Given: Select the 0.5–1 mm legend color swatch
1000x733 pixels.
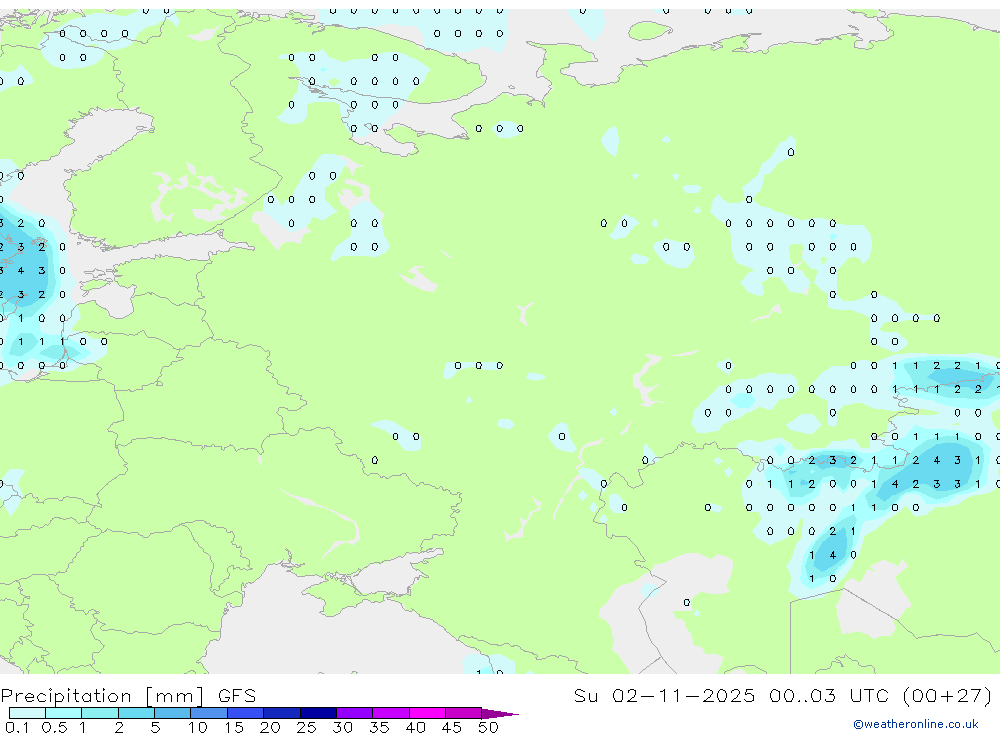Looking at the screenshot, I should click(63, 713).
